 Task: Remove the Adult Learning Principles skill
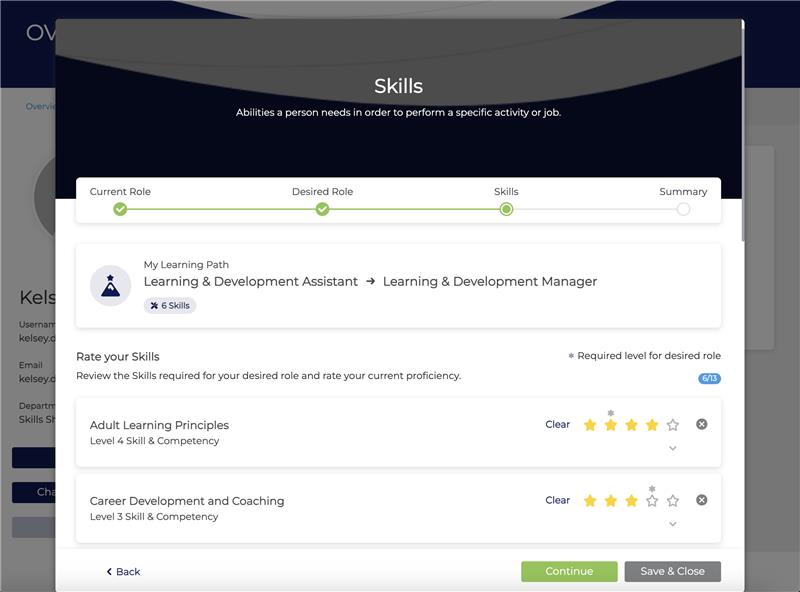pos(701,424)
